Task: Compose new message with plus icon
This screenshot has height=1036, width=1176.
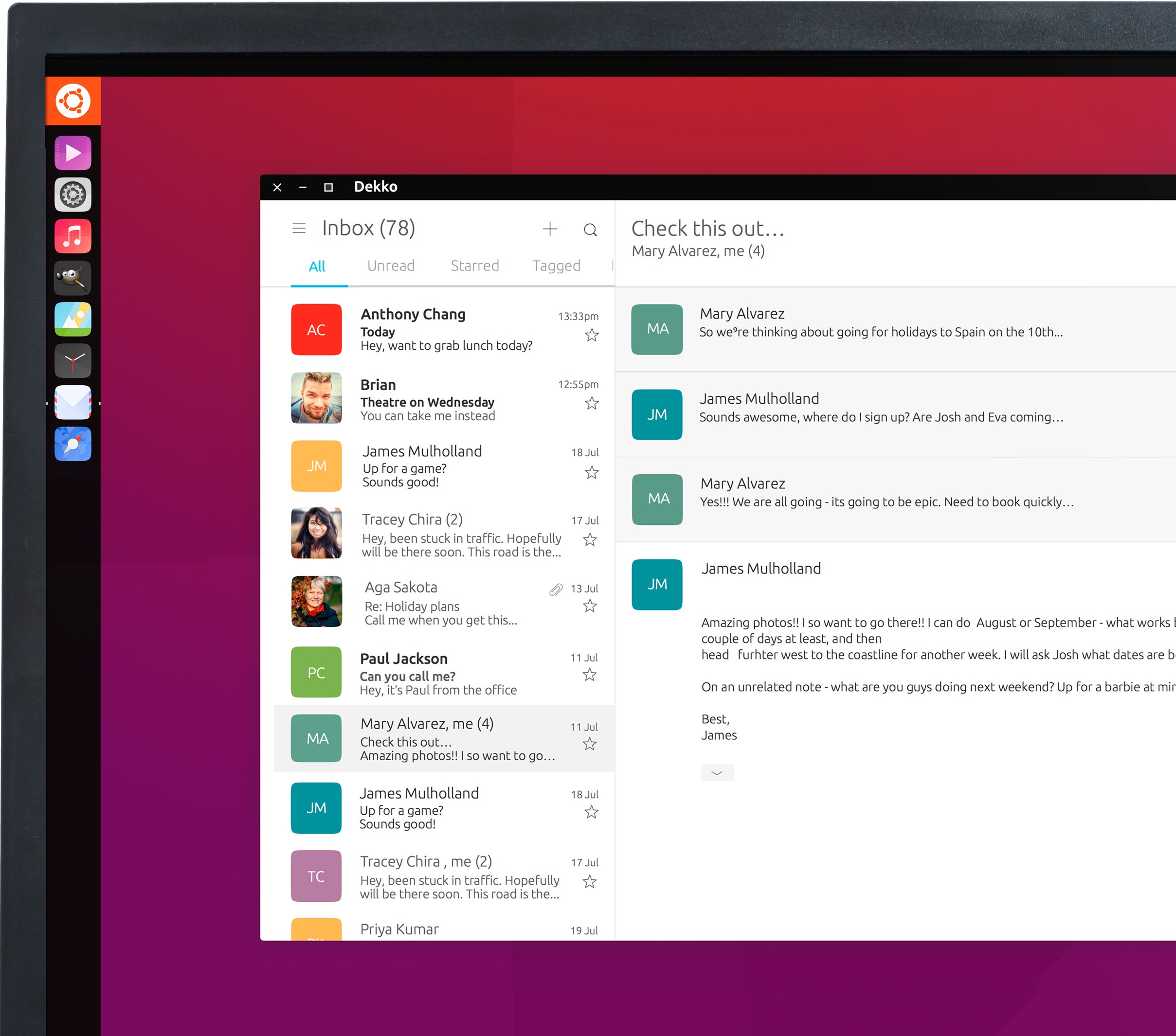Action: pyautogui.click(x=550, y=229)
